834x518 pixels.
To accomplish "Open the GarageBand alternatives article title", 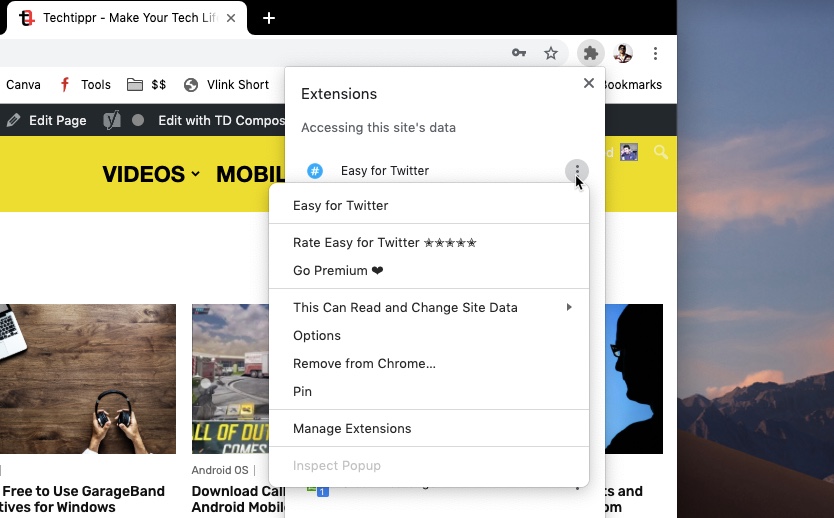I will coord(82,499).
